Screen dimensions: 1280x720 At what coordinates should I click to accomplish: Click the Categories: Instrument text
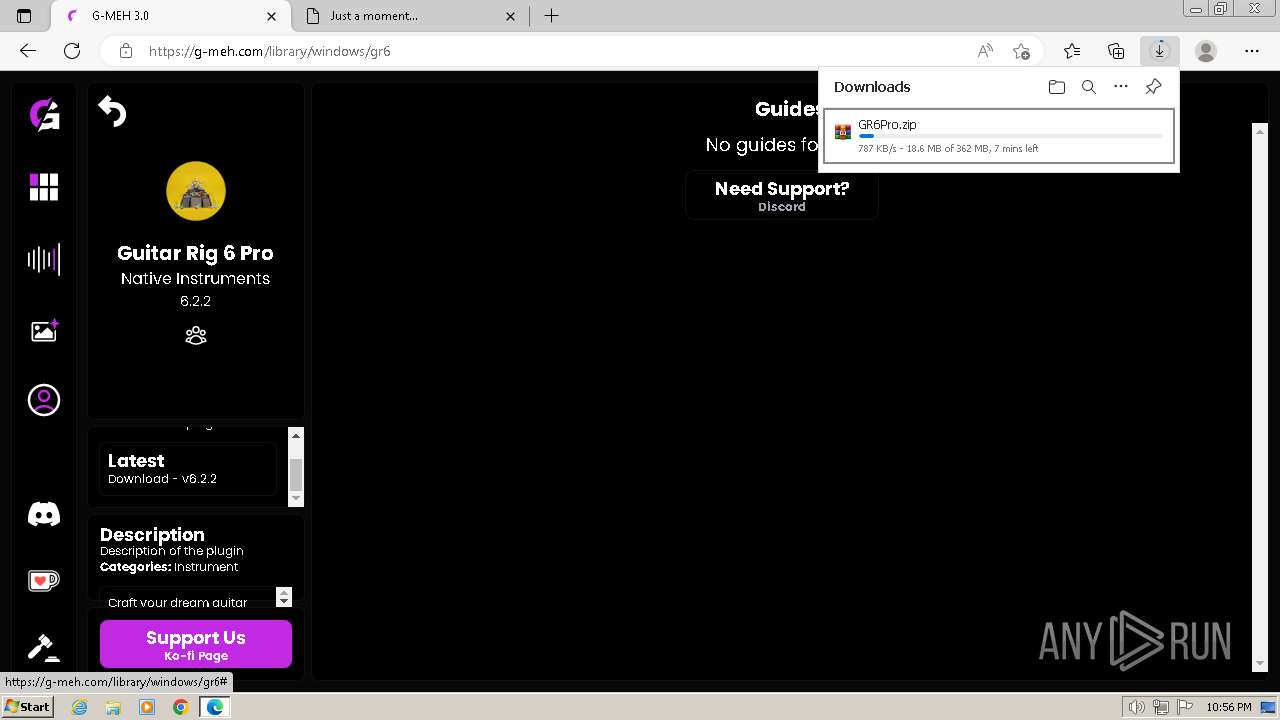pos(169,567)
